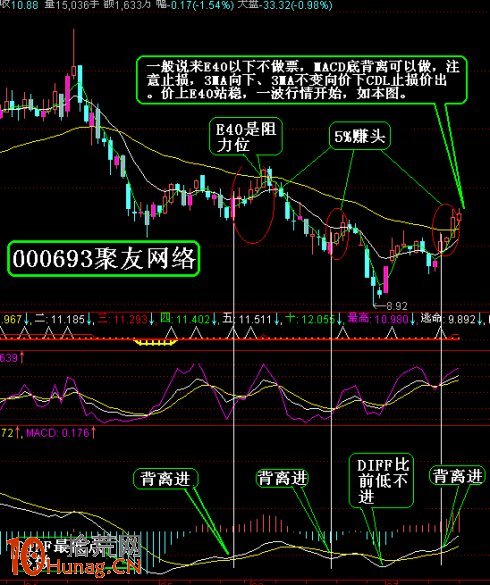Click the tenth line value 12.055

tap(318, 319)
